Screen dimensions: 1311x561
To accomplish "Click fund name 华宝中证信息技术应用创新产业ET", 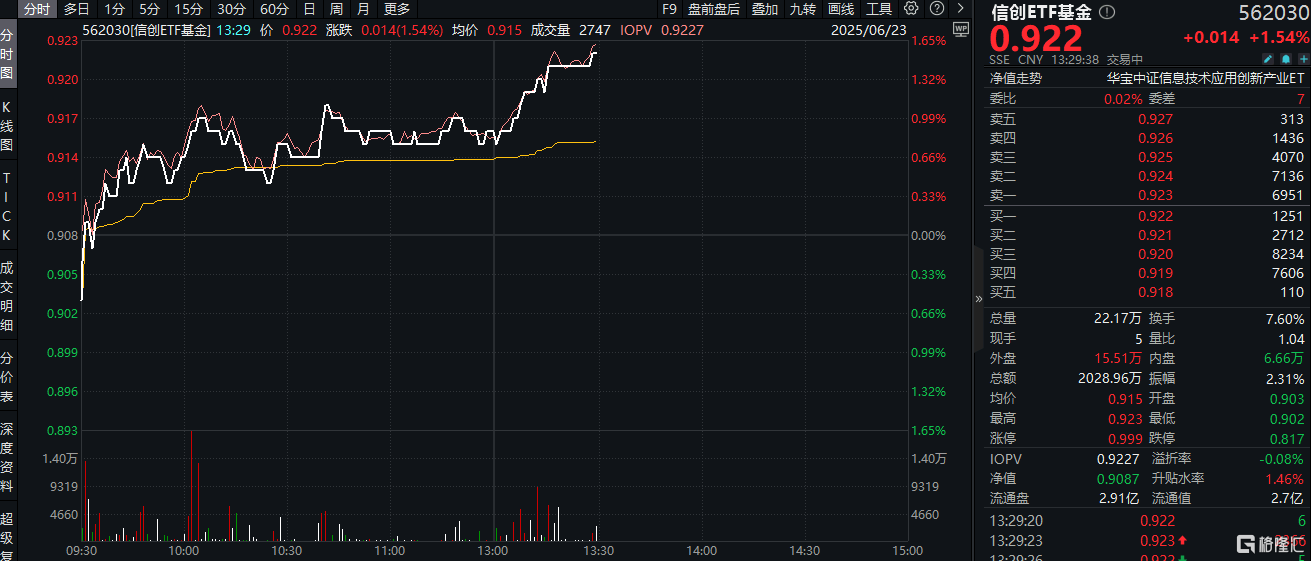I will (1205, 78).
